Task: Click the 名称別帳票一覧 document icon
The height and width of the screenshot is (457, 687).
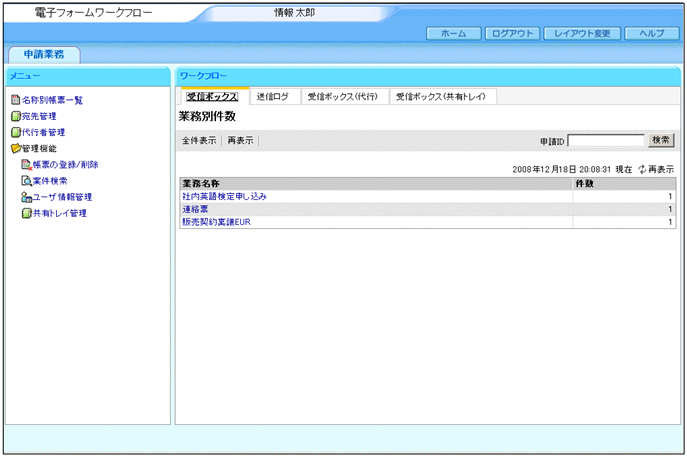Action: tap(15, 100)
